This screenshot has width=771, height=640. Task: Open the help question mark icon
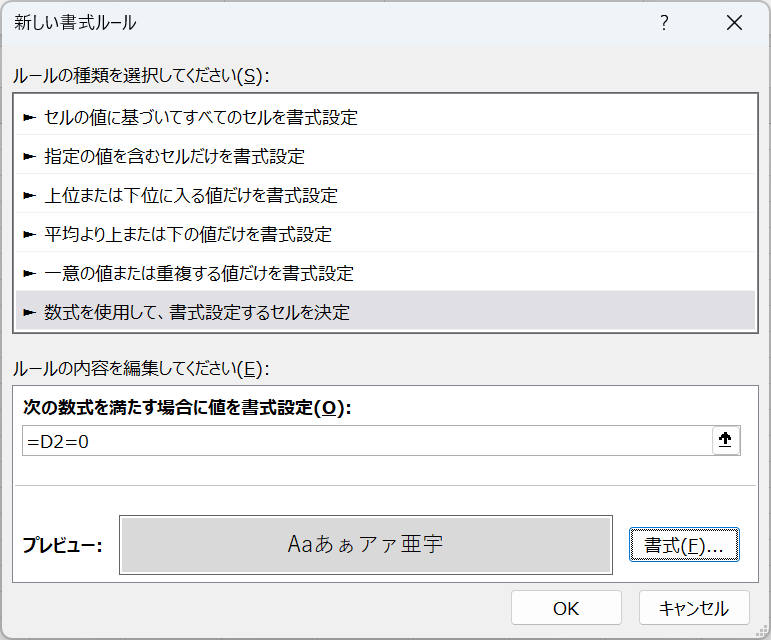tap(664, 23)
